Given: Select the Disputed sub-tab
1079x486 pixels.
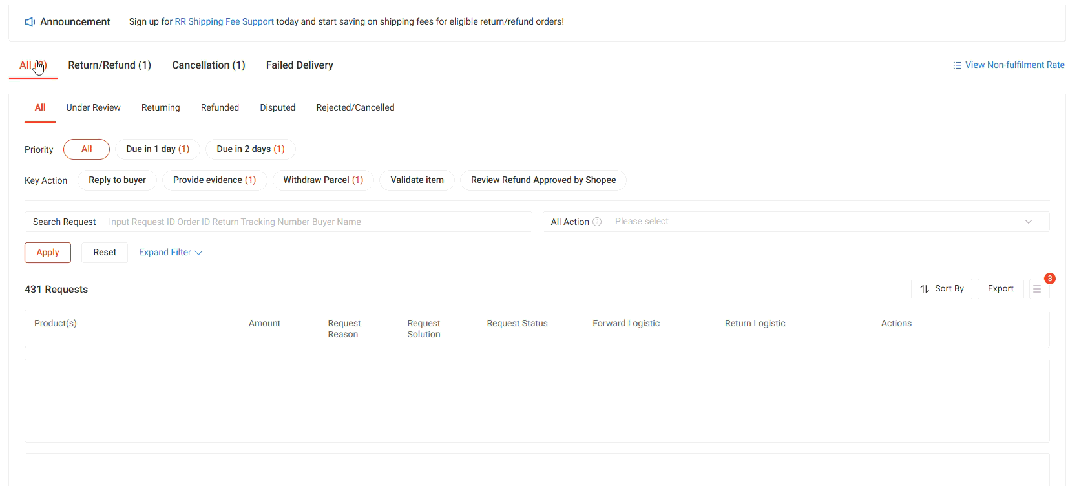Looking at the screenshot, I should [277, 107].
